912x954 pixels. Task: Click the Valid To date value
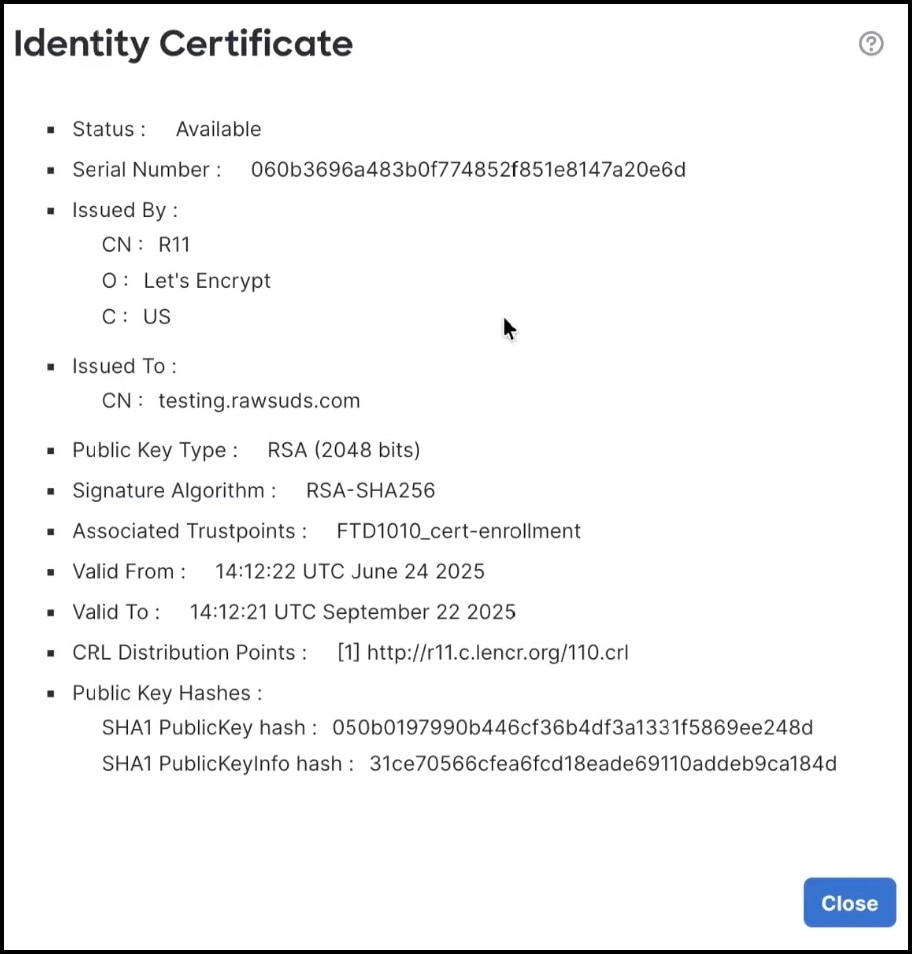[x=353, y=611]
